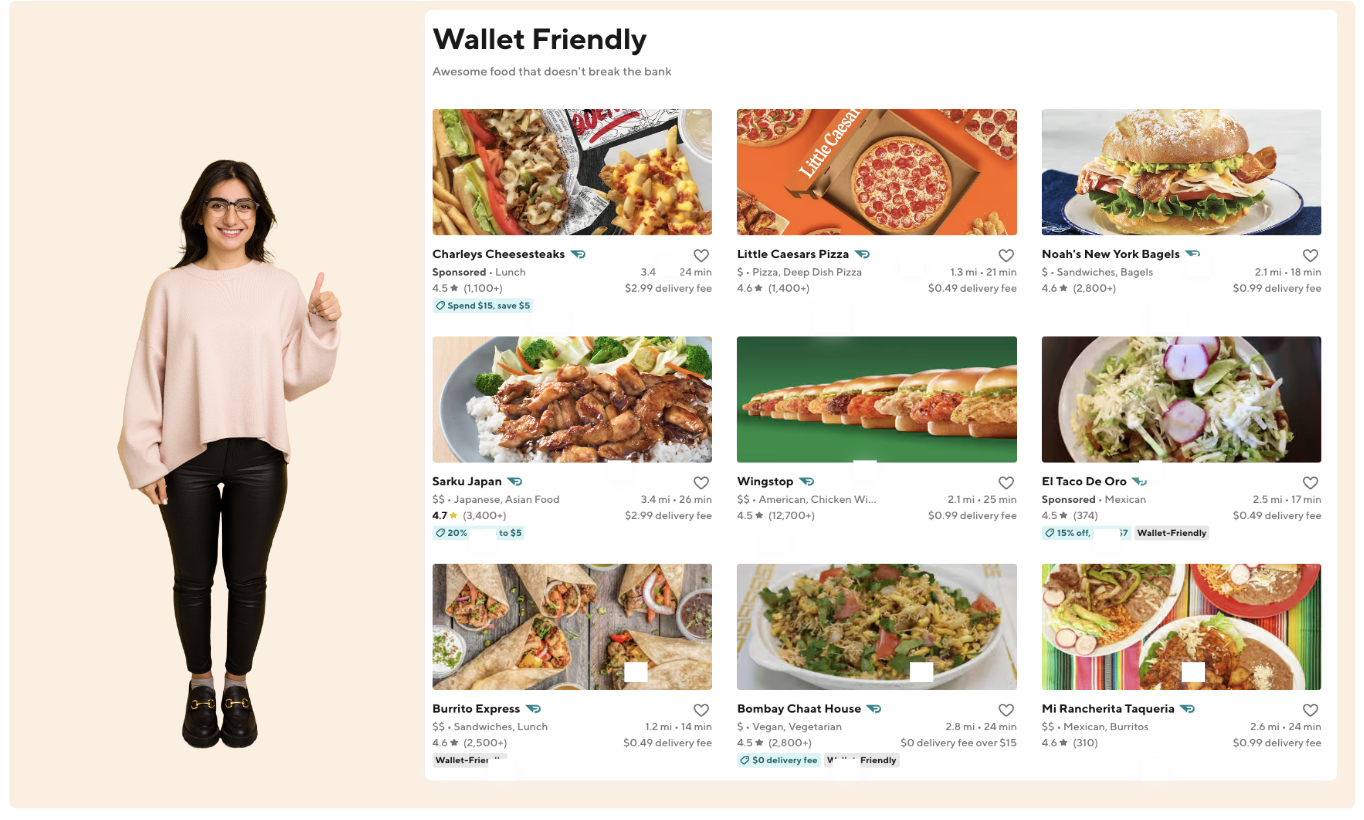Open Bombay Chaat House restaurant link
This screenshot has width=1364, height=820.
(x=799, y=708)
